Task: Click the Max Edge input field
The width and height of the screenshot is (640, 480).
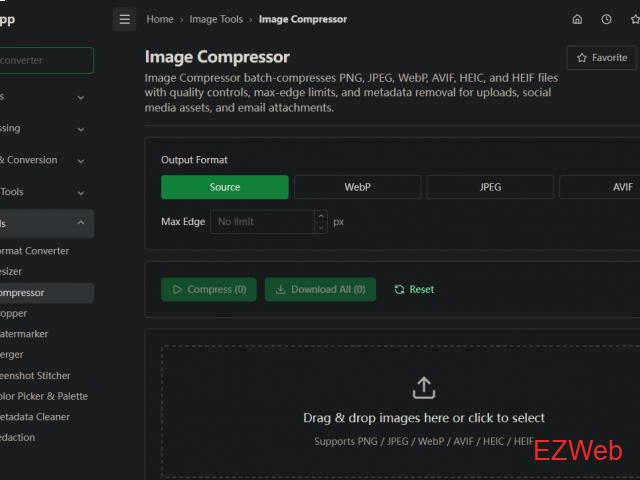Action: pos(262,222)
